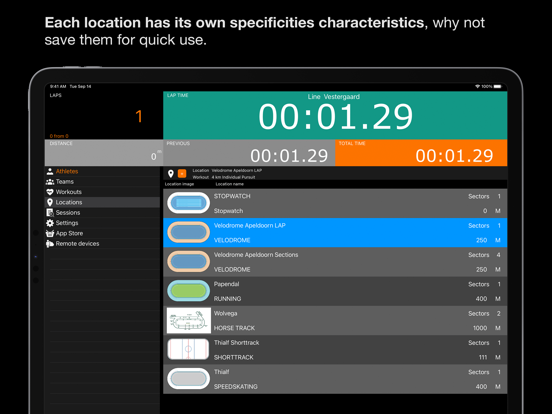Screen dimensions: 552x414
Task: Click the Sessions document icon
Action: tap(50, 213)
